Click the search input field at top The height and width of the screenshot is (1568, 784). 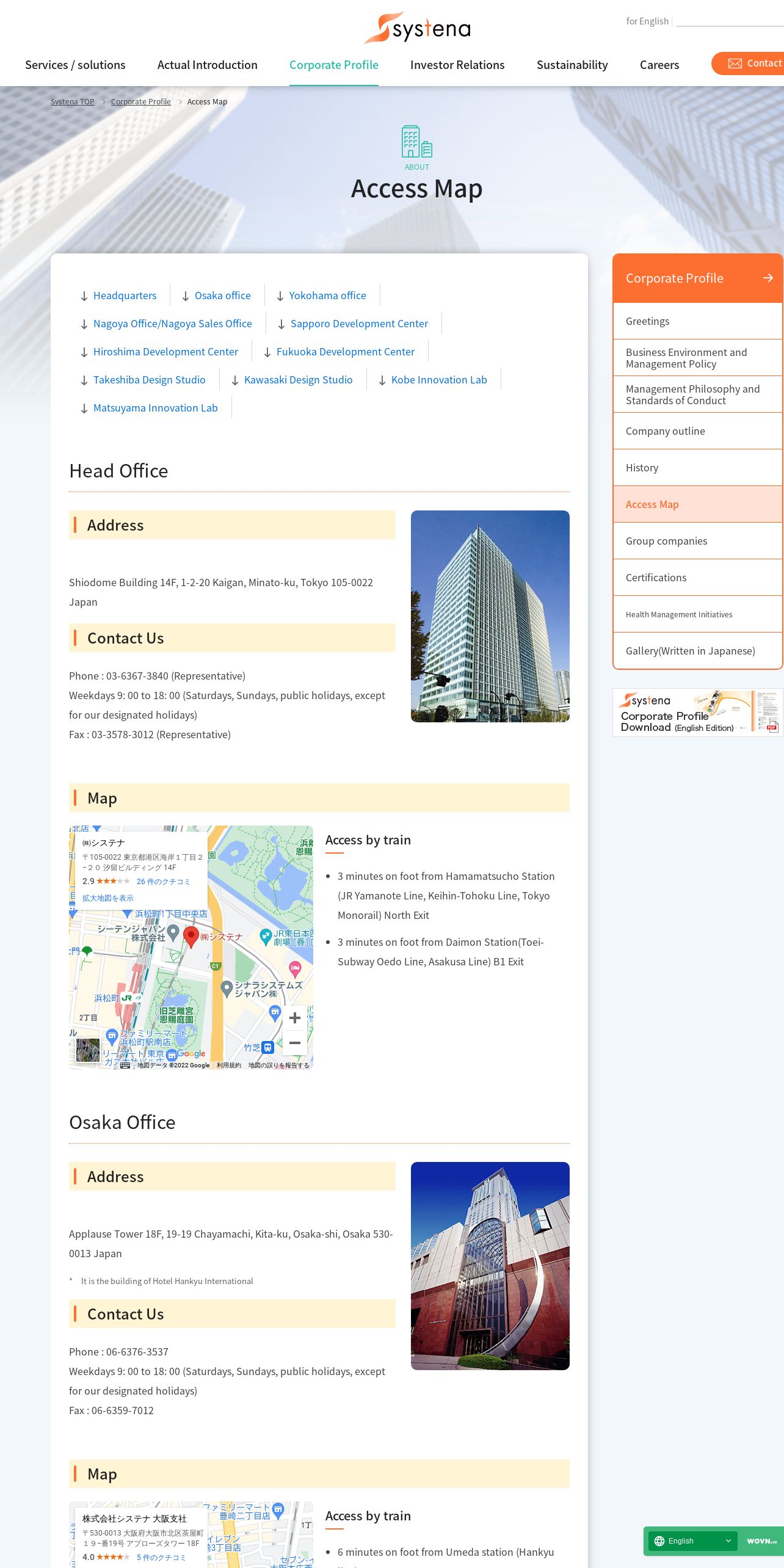[730, 21]
